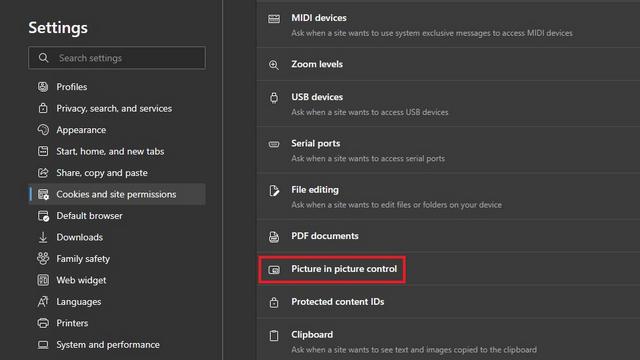This screenshot has width=640, height=360.
Task: Open File editing permission settings
Action: 448,197
